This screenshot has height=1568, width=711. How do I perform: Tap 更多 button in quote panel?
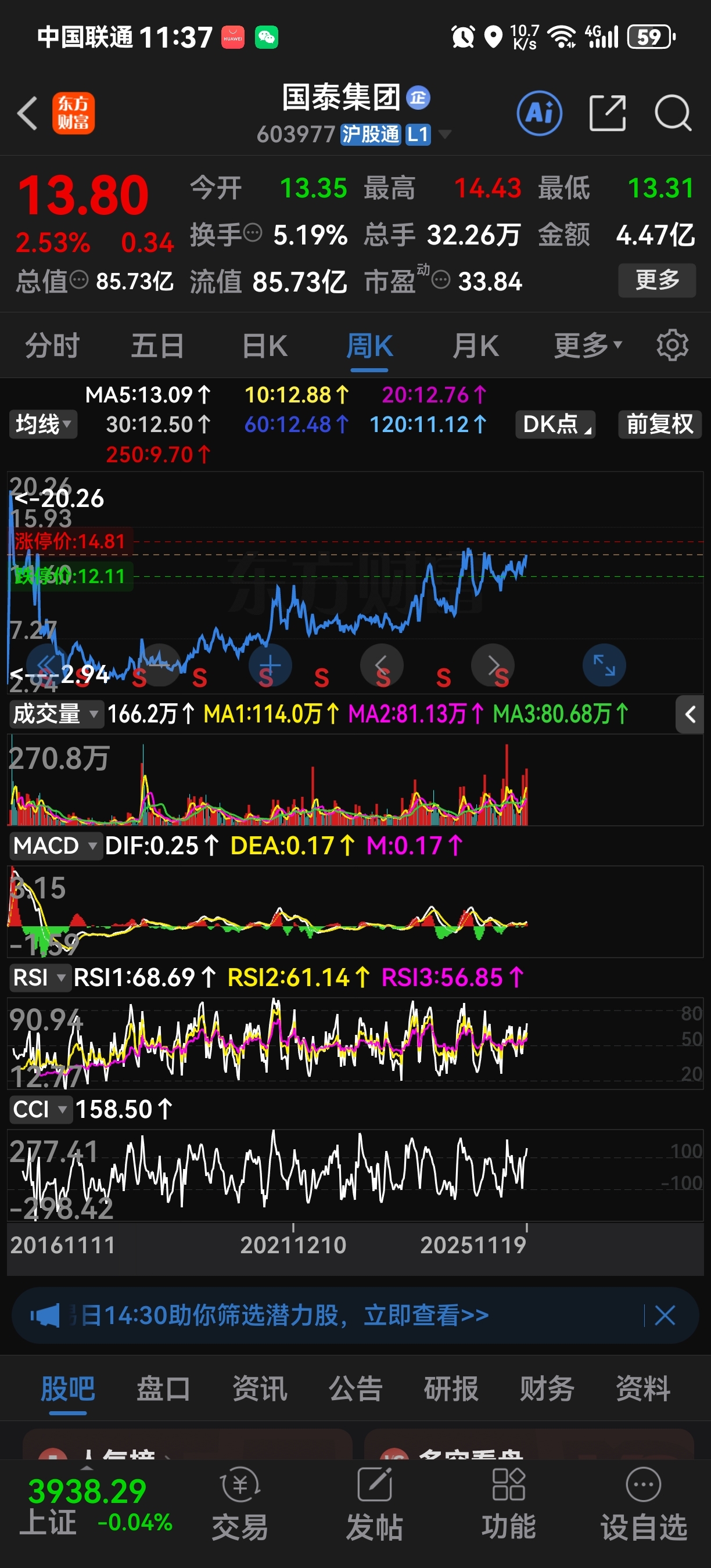(x=657, y=280)
